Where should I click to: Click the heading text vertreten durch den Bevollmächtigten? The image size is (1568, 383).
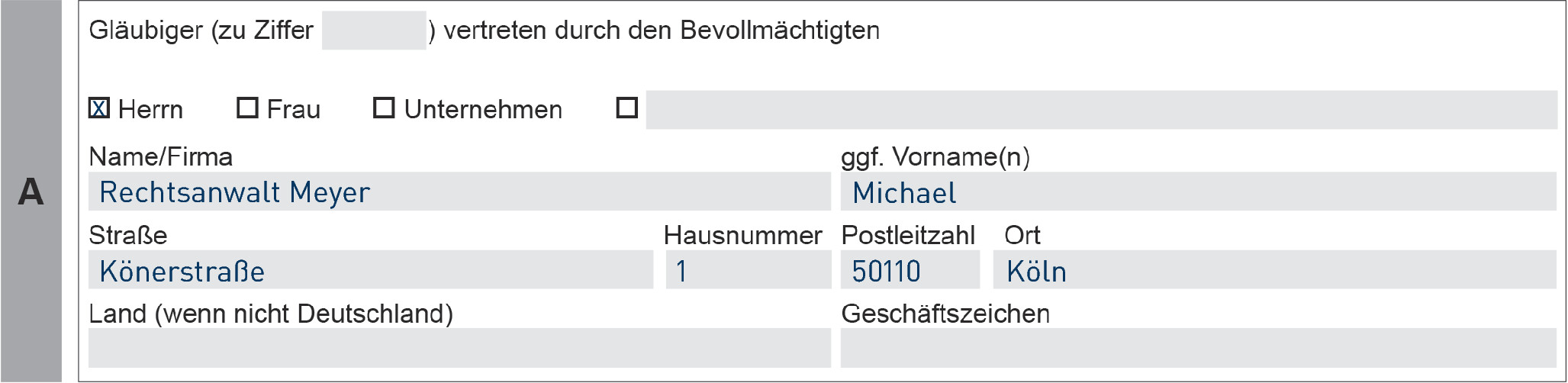point(661,31)
